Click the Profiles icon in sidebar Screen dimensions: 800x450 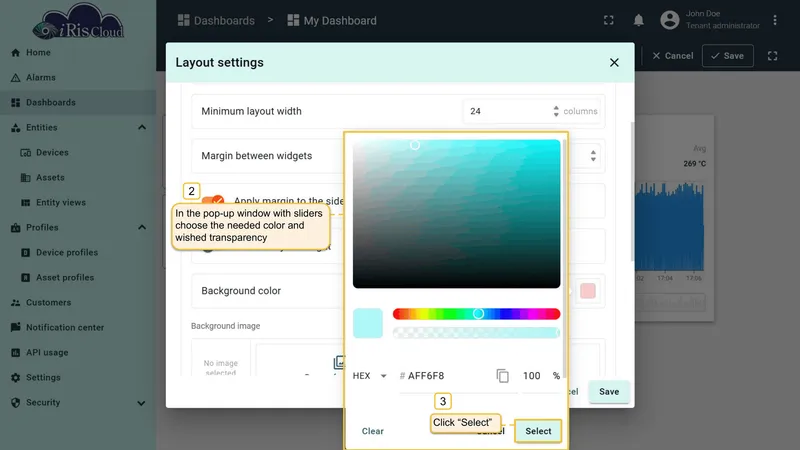[x=15, y=228]
